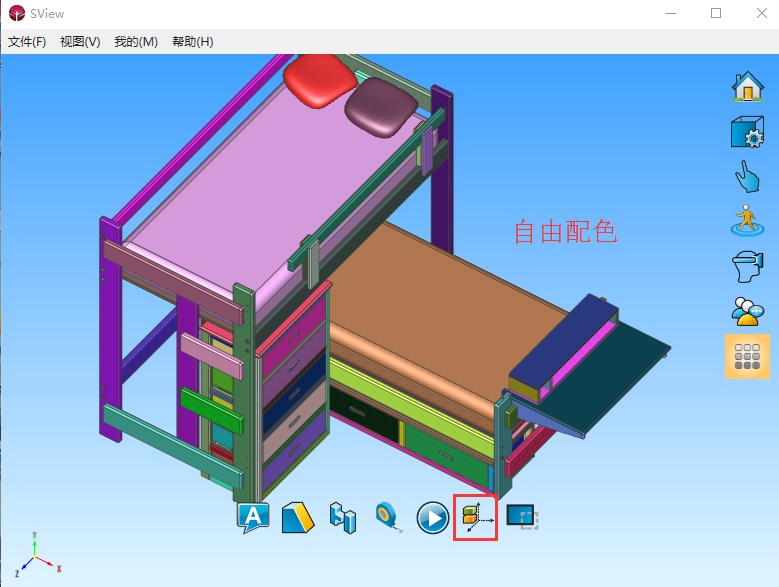The image size is (779, 587).
Task: Play the animation with the play button
Action: click(433, 518)
